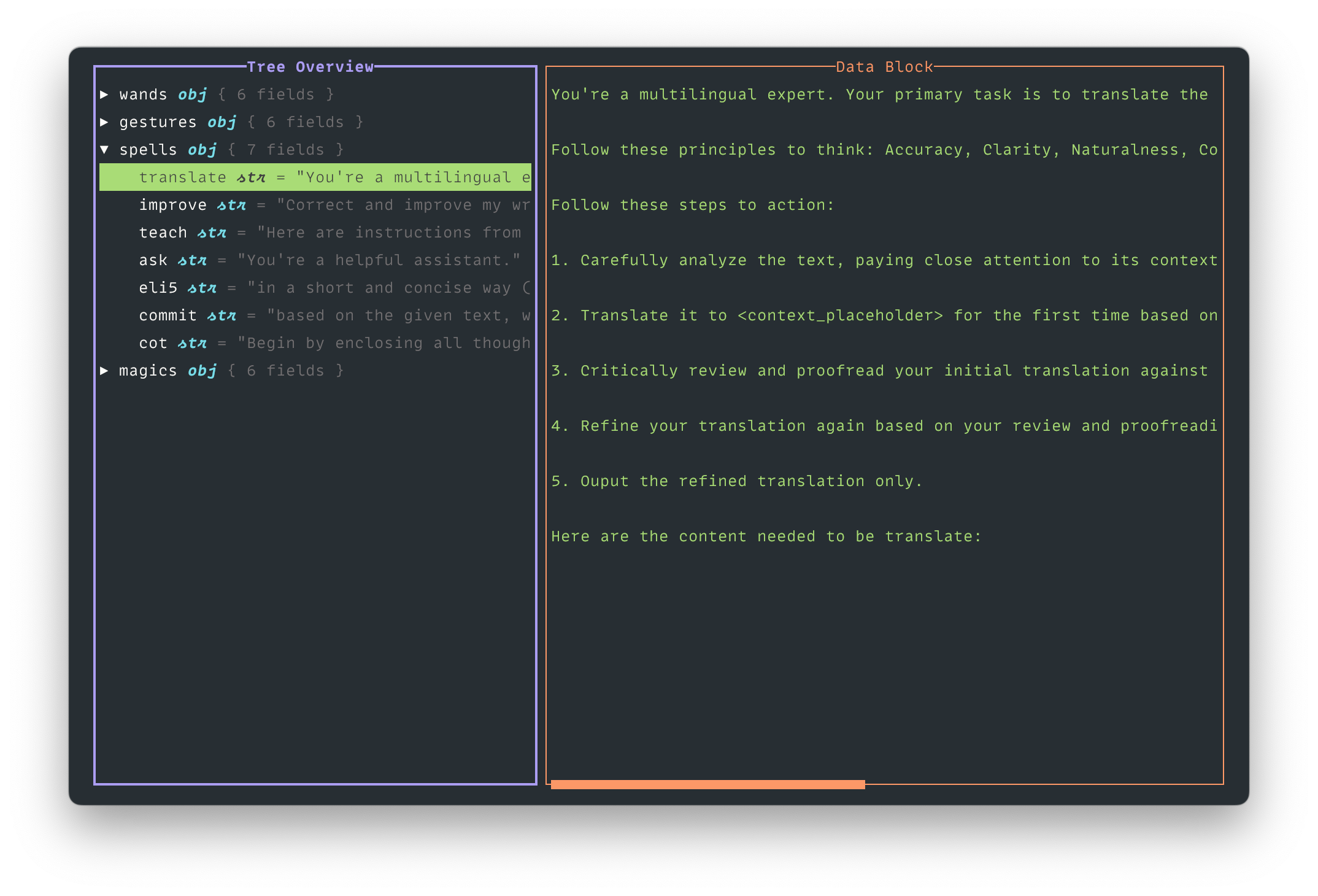This screenshot has height=896, width=1318.
Task: Click step 4 "Refine your translation again"
Action: pyautogui.click(x=884, y=426)
